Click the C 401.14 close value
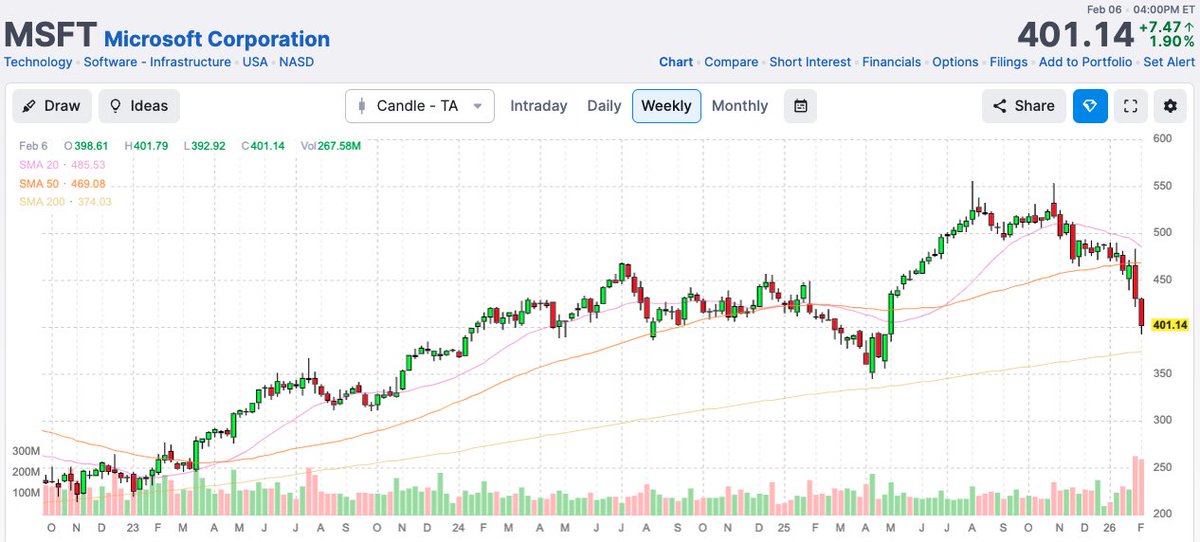 (x=263, y=146)
